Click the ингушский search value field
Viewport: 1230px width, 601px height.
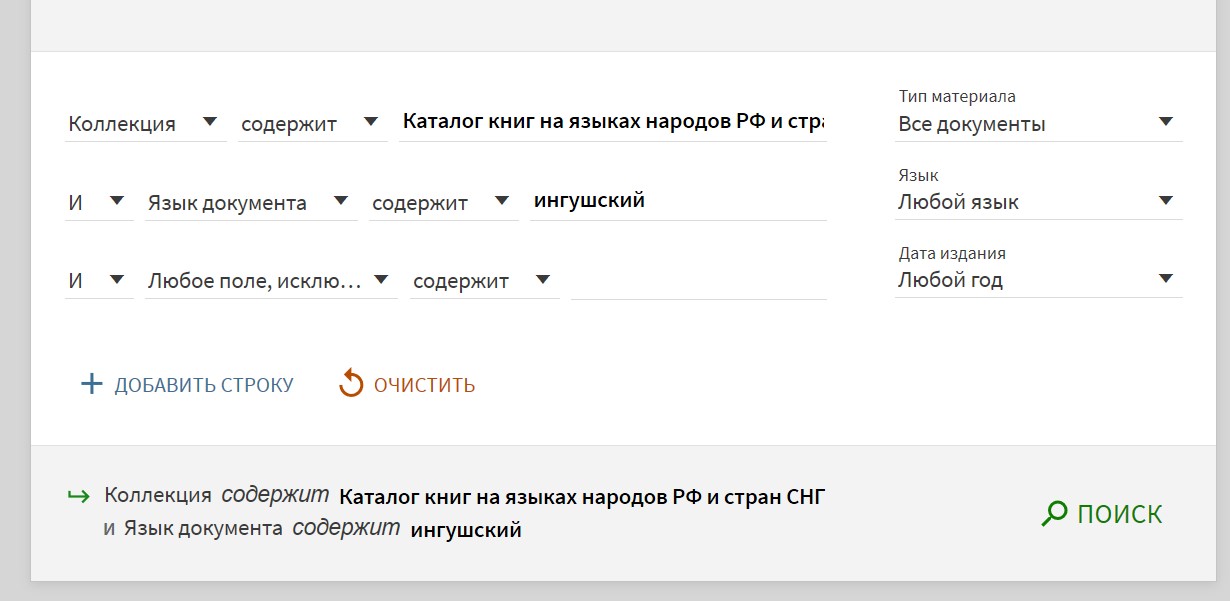677,201
